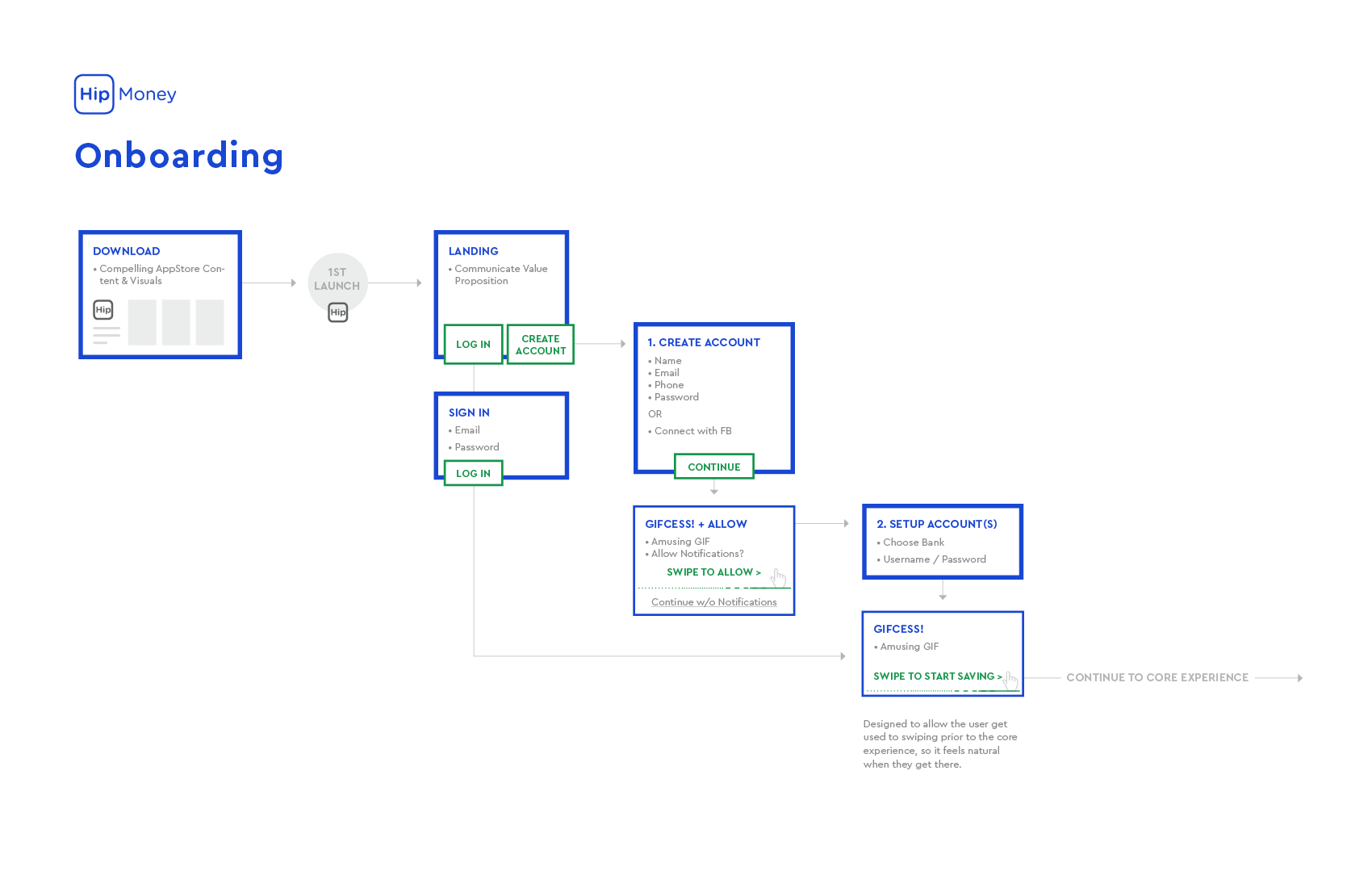Click the Sign In box heading
The image size is (1372, 888).
pyautogui.click(x=469, y=413)
